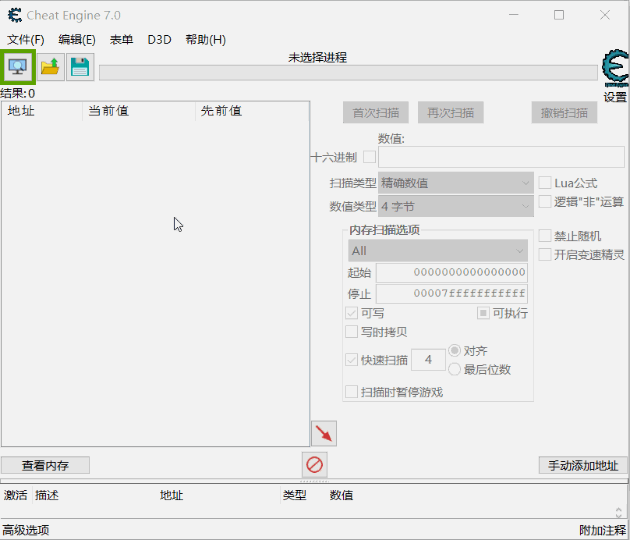The image size is (630, 540).
Task: Enable the 逻辑"非"运算 checkbox
Action: coord(544,201)
